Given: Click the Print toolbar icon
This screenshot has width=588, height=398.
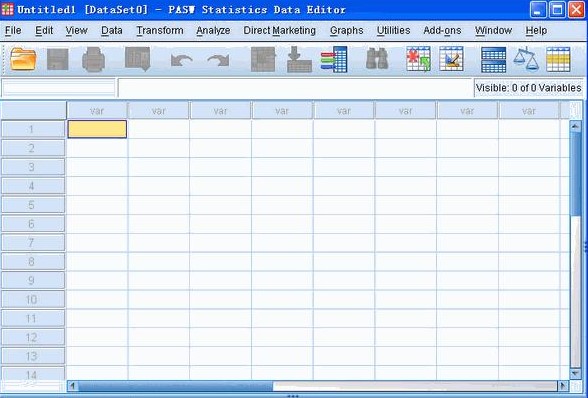Looking at the screenshot, I should 93,59.
